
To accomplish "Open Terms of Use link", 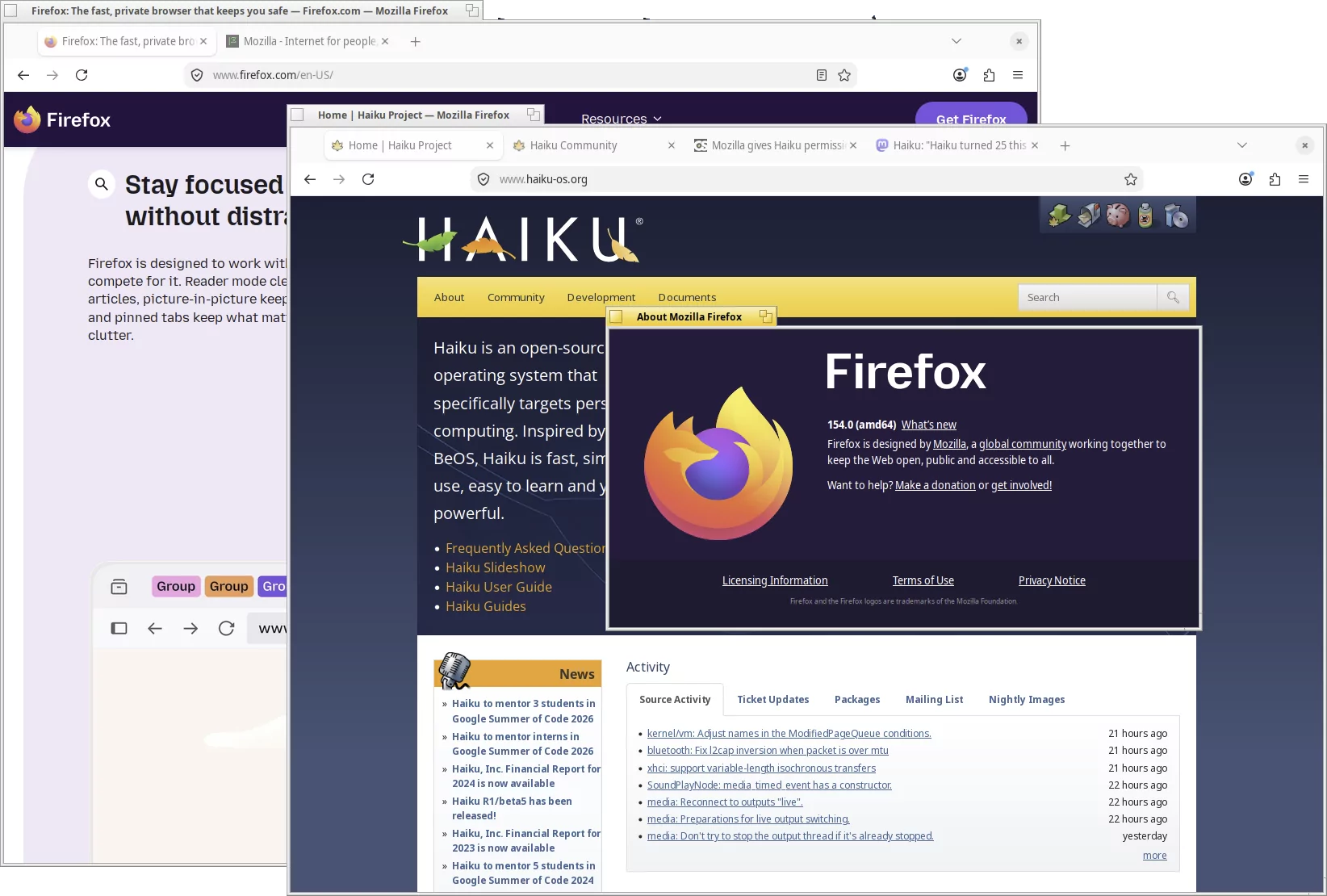I will click(x=923, y=580).
